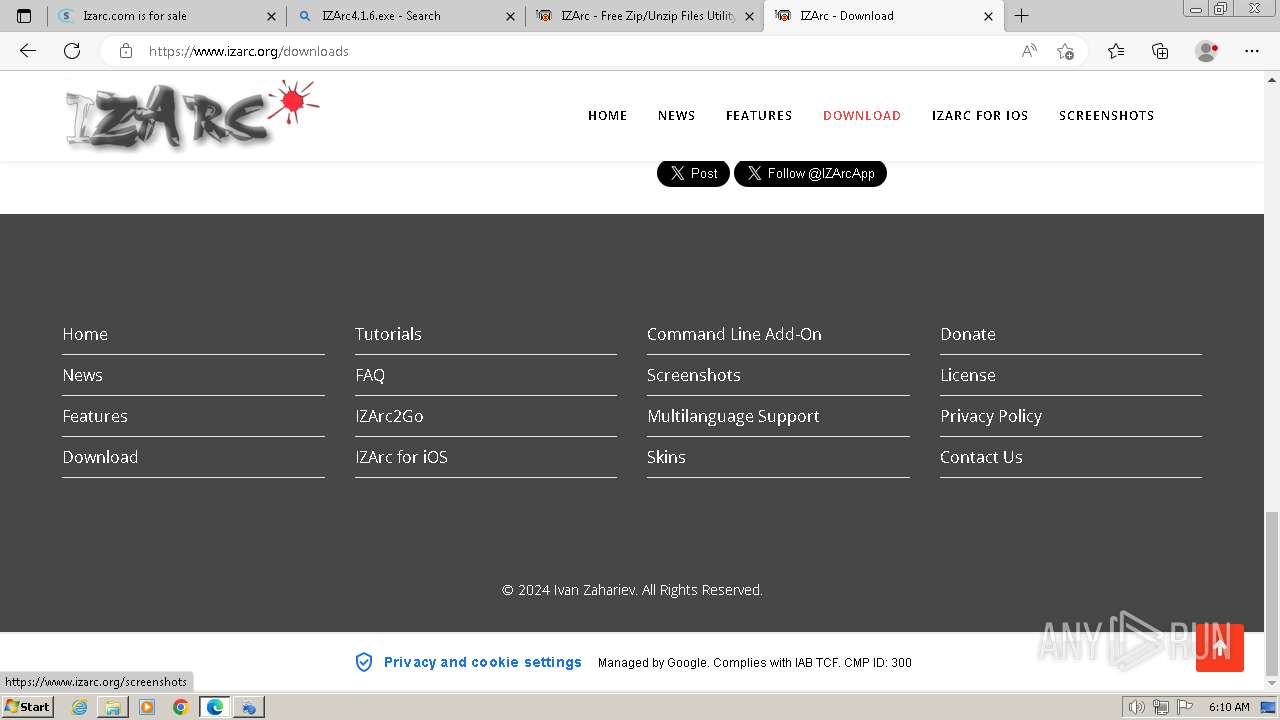Open the footer News link
This screenshot has height=720, width=1280.
(82, 375)
